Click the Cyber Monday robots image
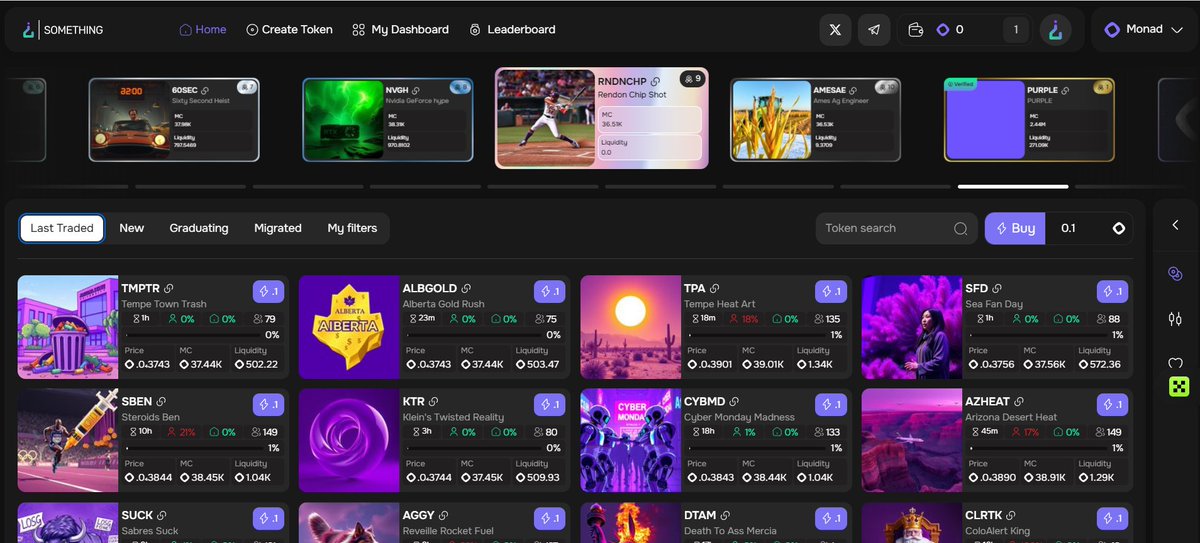This screenshot has height=543, width=1200. tap(631, 440)
